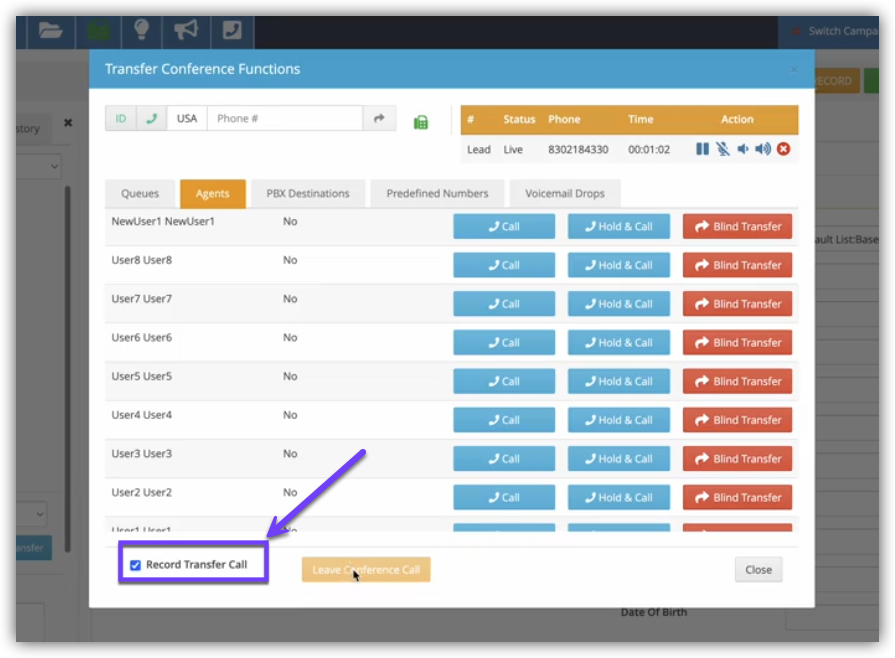Open the PBX Destinations tab

308,193
